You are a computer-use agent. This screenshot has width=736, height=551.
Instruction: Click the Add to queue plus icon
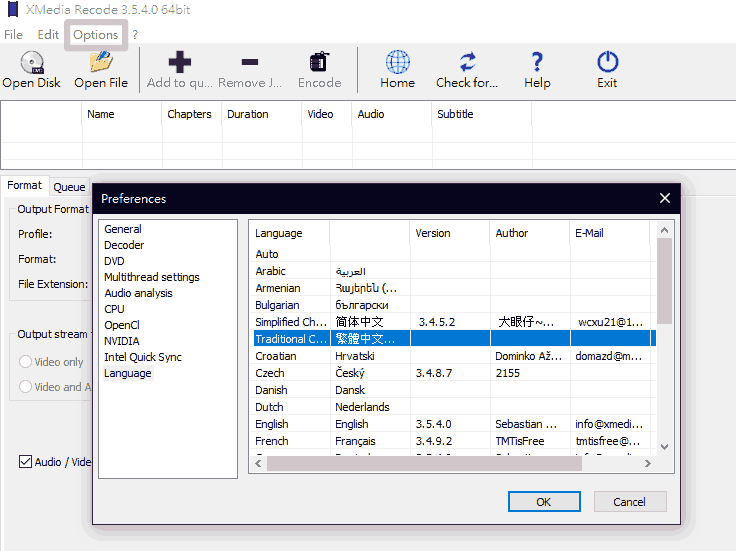click(180, 61)
